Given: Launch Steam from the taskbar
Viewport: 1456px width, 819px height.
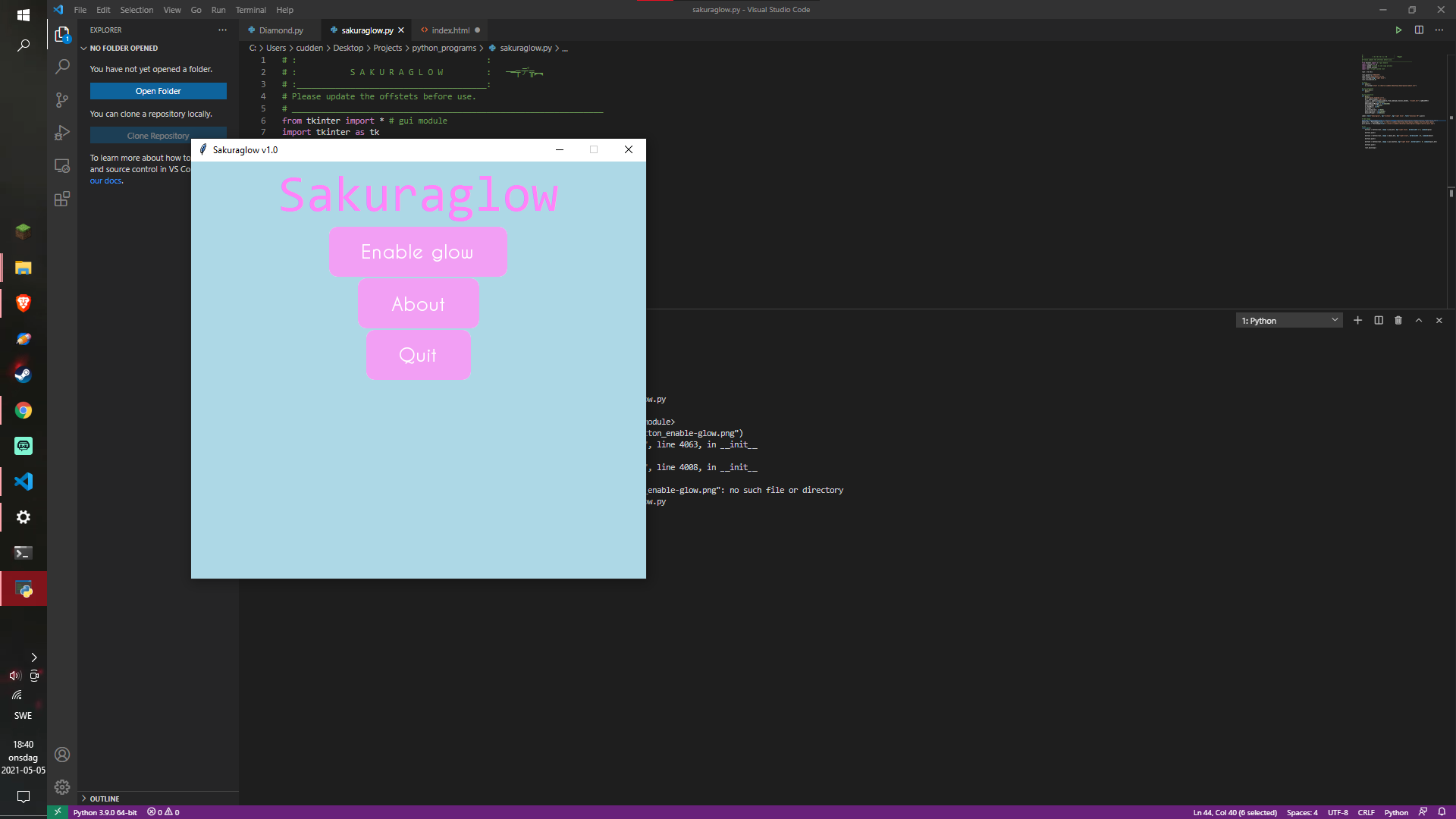Looking at the screenshot, I should (23, 372).
